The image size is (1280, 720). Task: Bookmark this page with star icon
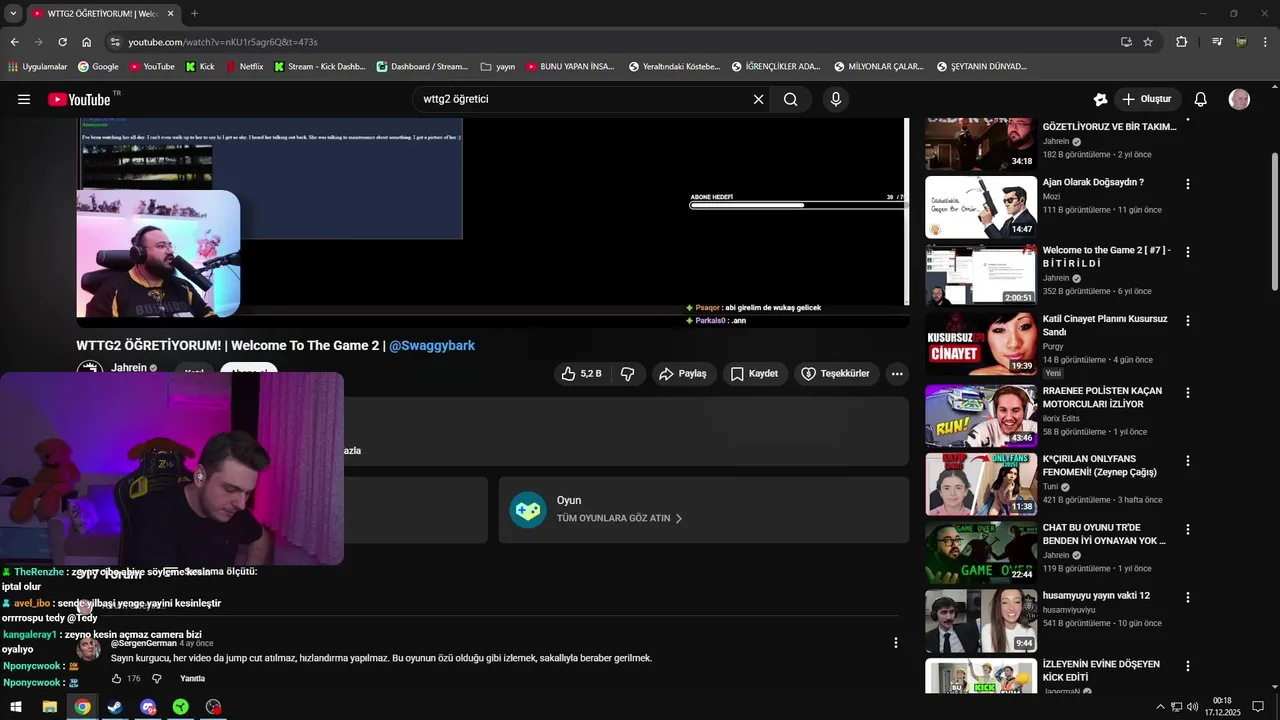pos(1148,42)
